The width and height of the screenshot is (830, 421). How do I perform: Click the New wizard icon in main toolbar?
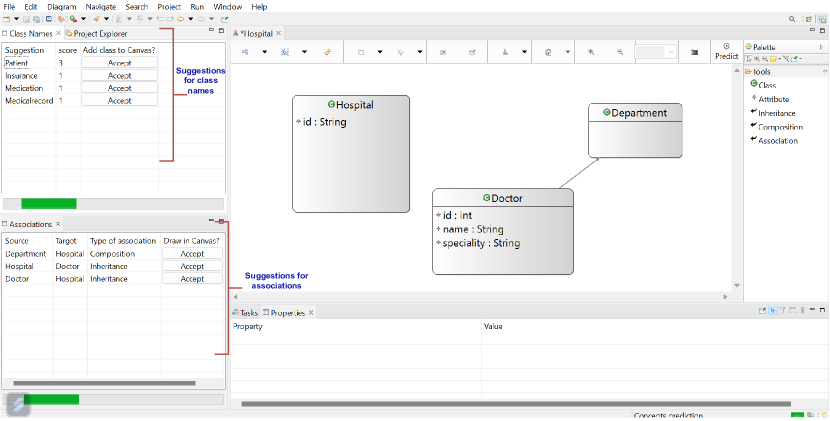pyautogui.click(x=6, y=19)
